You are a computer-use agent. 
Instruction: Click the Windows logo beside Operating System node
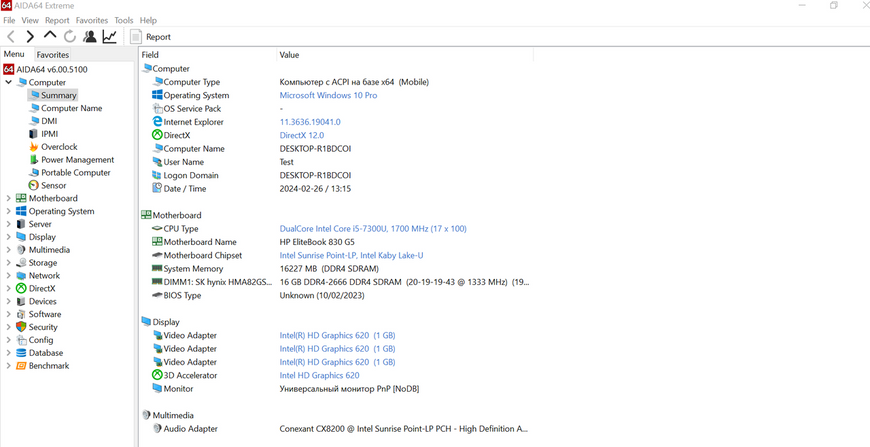21,211
